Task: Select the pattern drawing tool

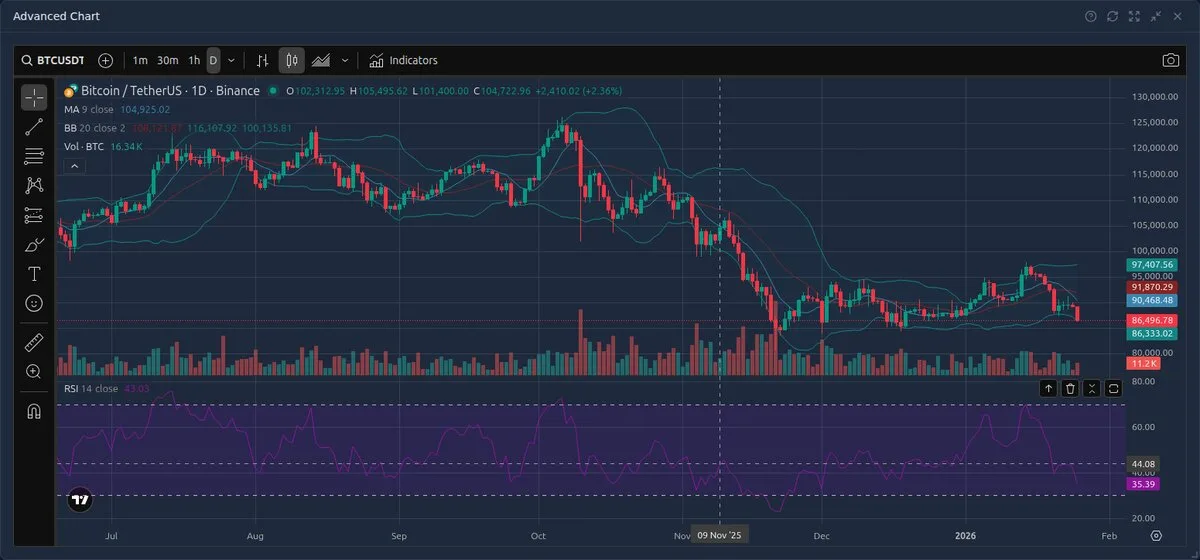Action: (x=34, y=185)
